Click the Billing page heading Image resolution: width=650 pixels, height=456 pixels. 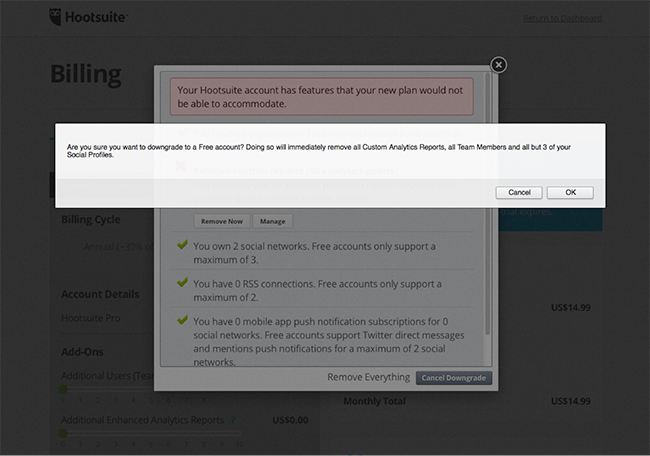[x=86, y=75]
